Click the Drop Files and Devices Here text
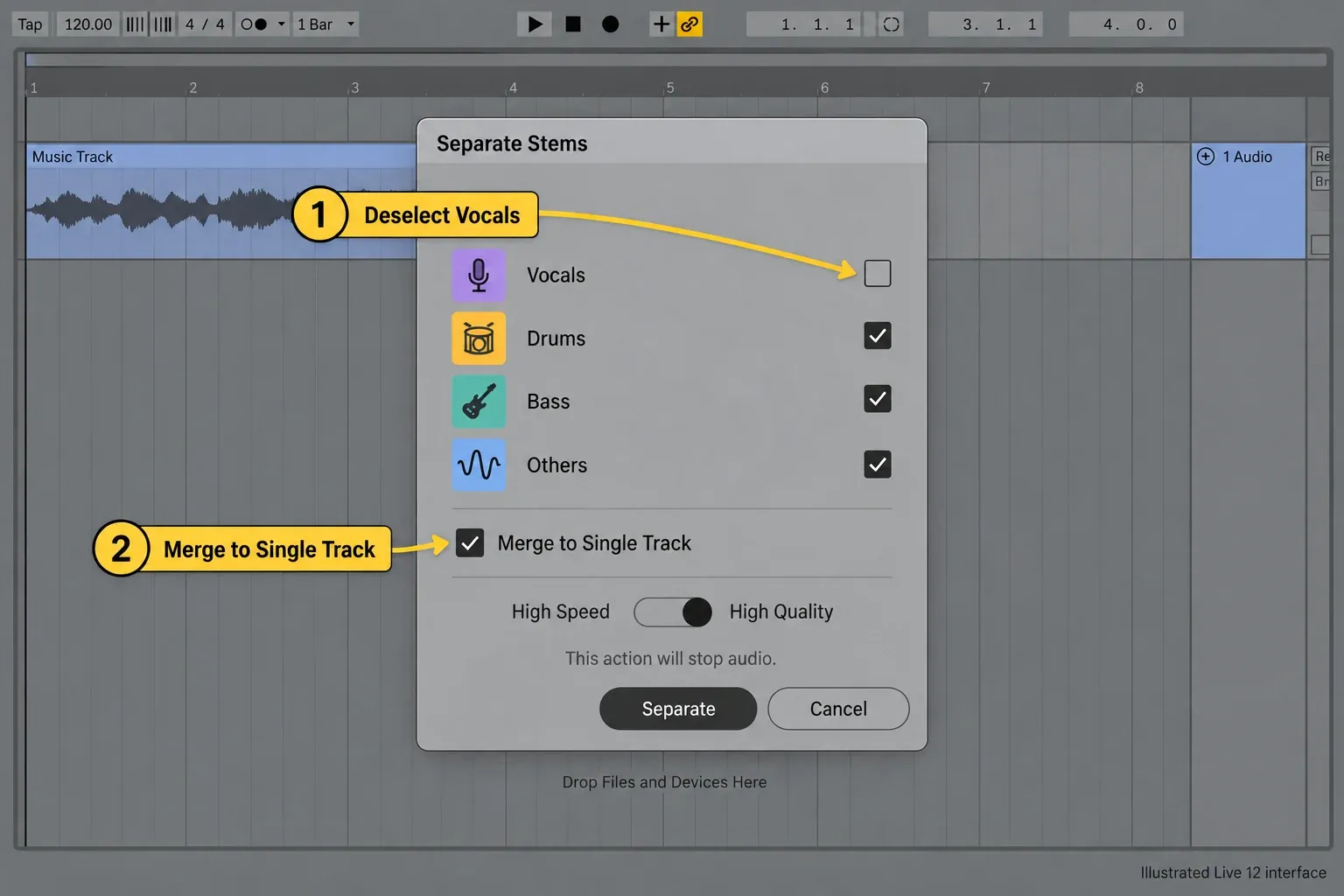Screen dimensions: 1344x896 click(x=664, y=782)
